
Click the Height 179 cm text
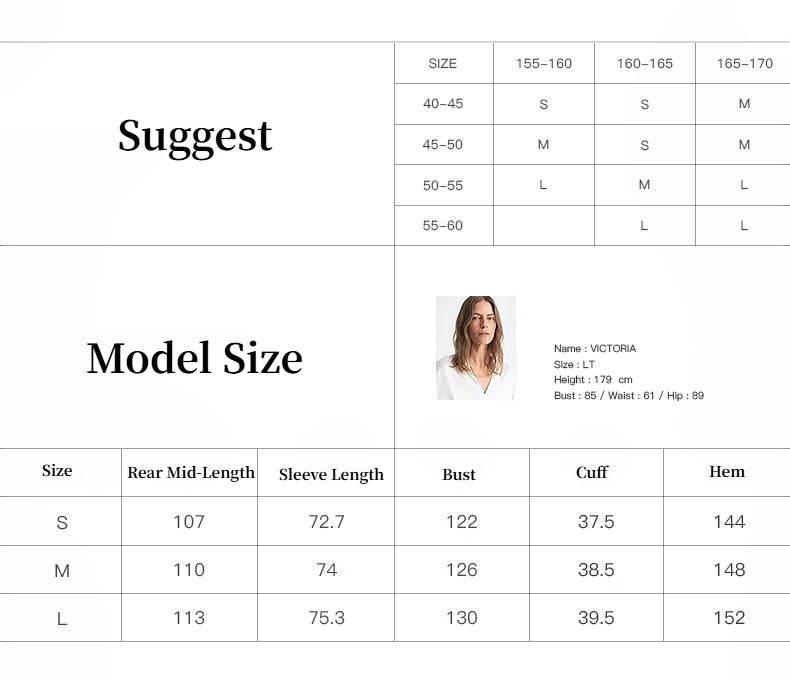(x=593, y=380)
